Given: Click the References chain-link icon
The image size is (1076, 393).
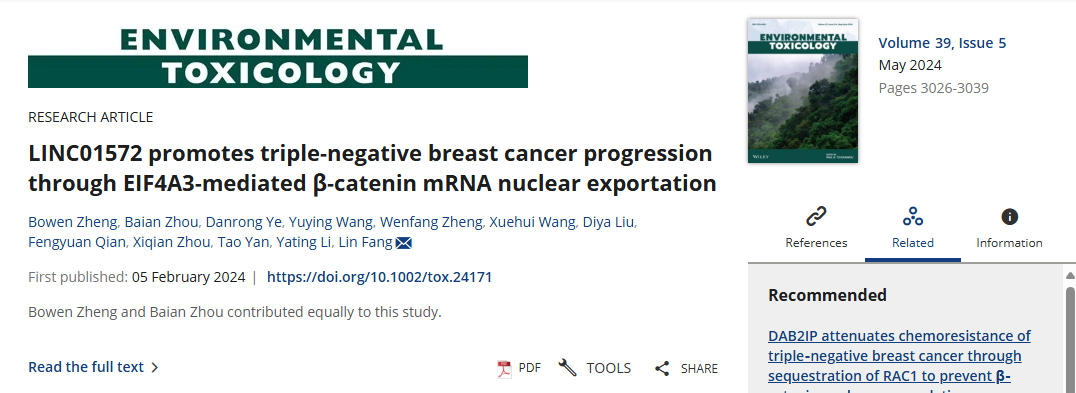Looking at the screenshot, I should coord(816,217).
